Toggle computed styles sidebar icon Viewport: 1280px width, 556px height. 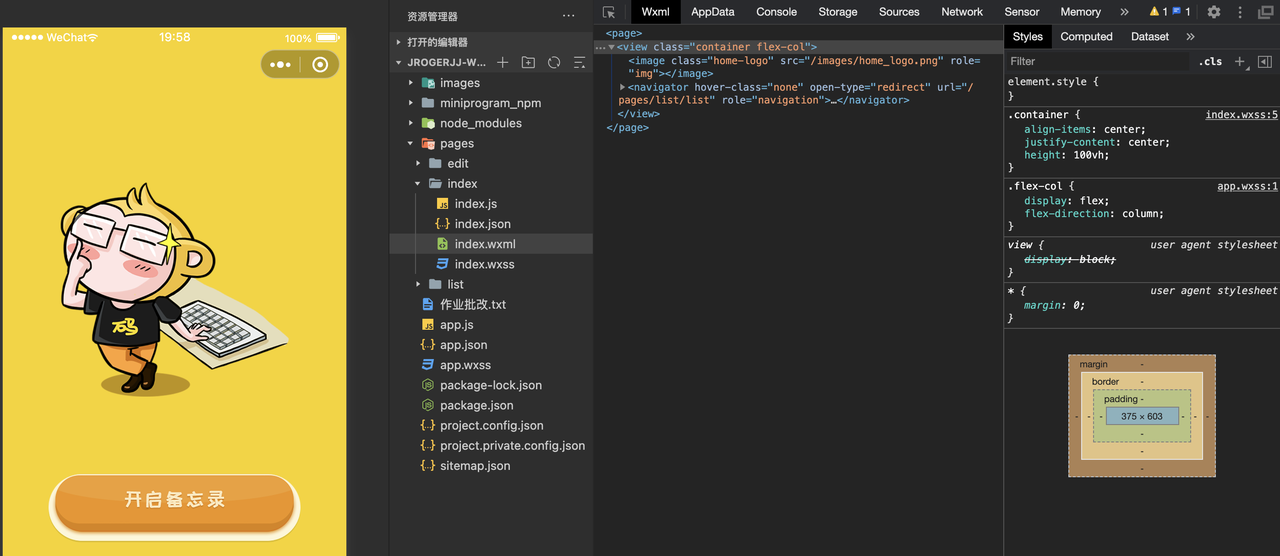tap(1264, 61)
